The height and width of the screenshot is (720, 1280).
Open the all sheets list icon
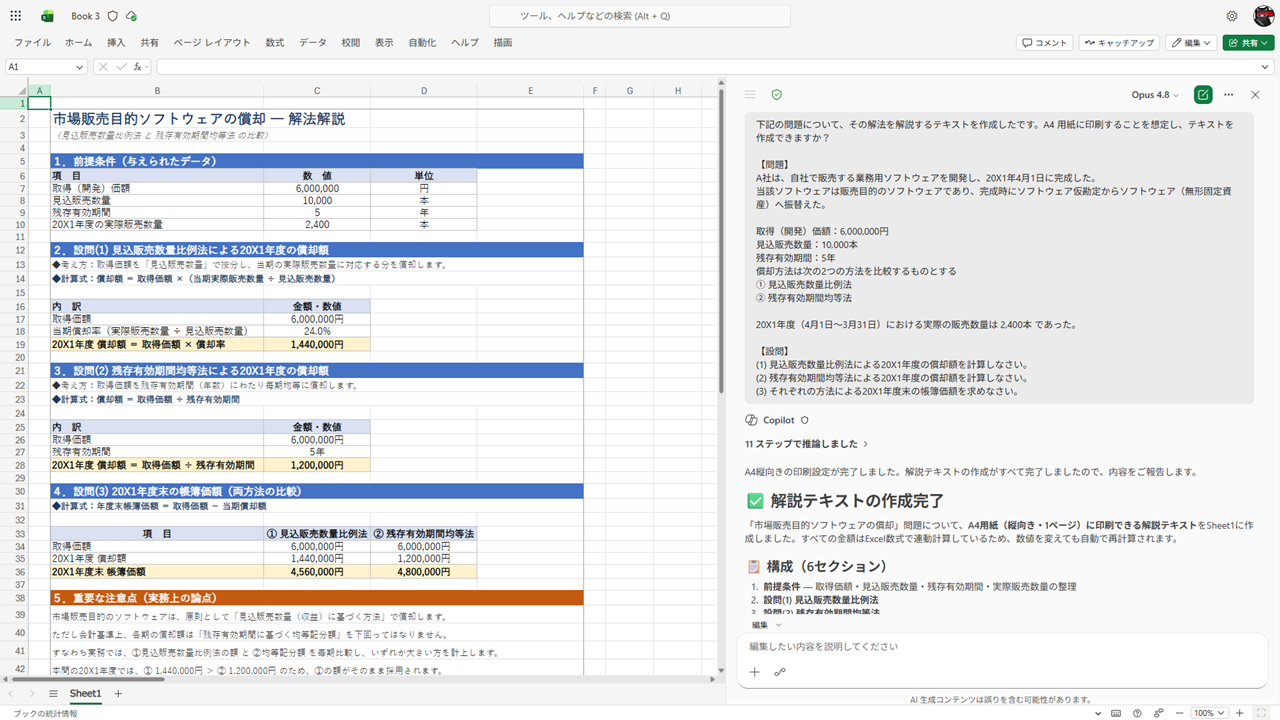53,693
